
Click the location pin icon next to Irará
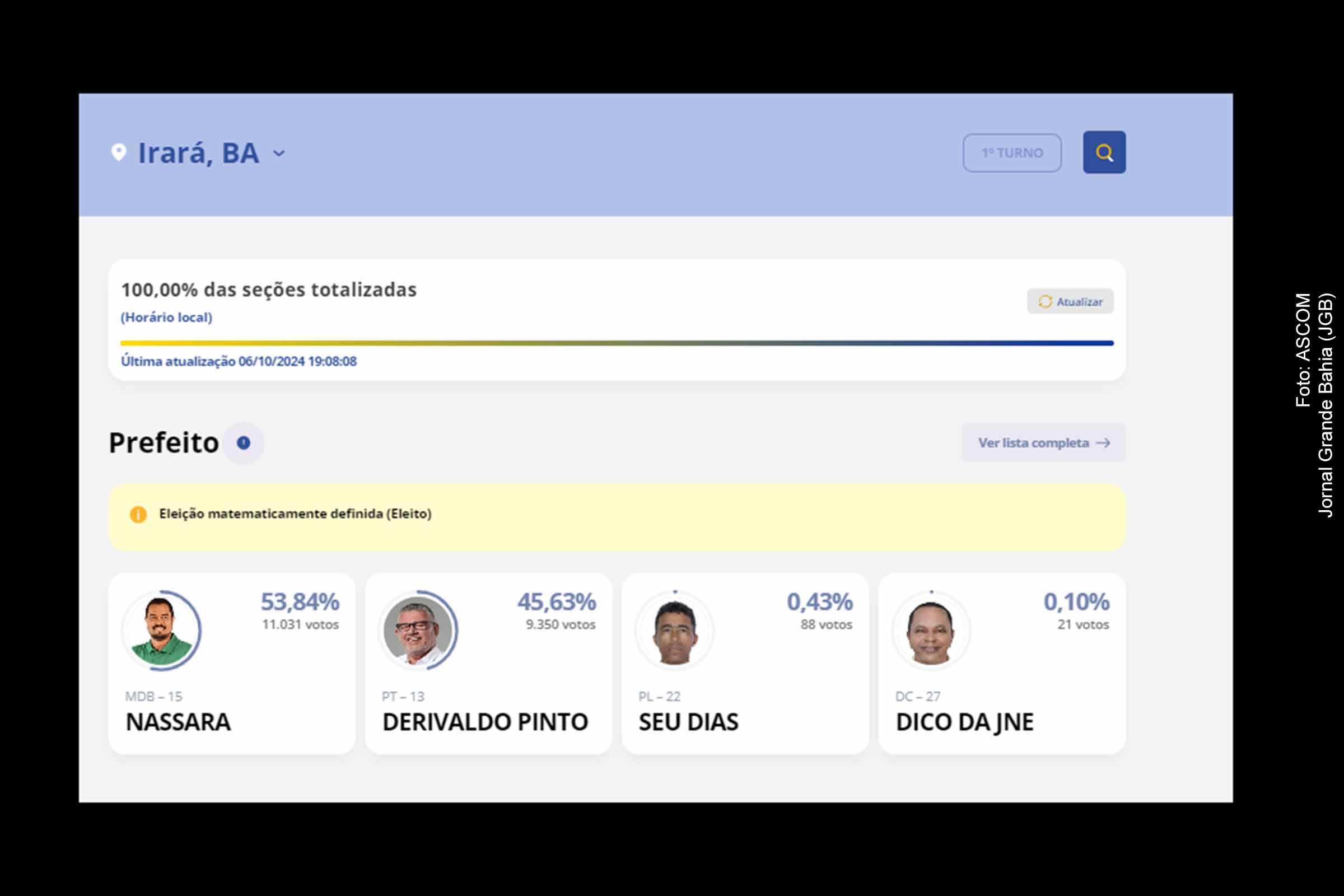click(118, 152)
